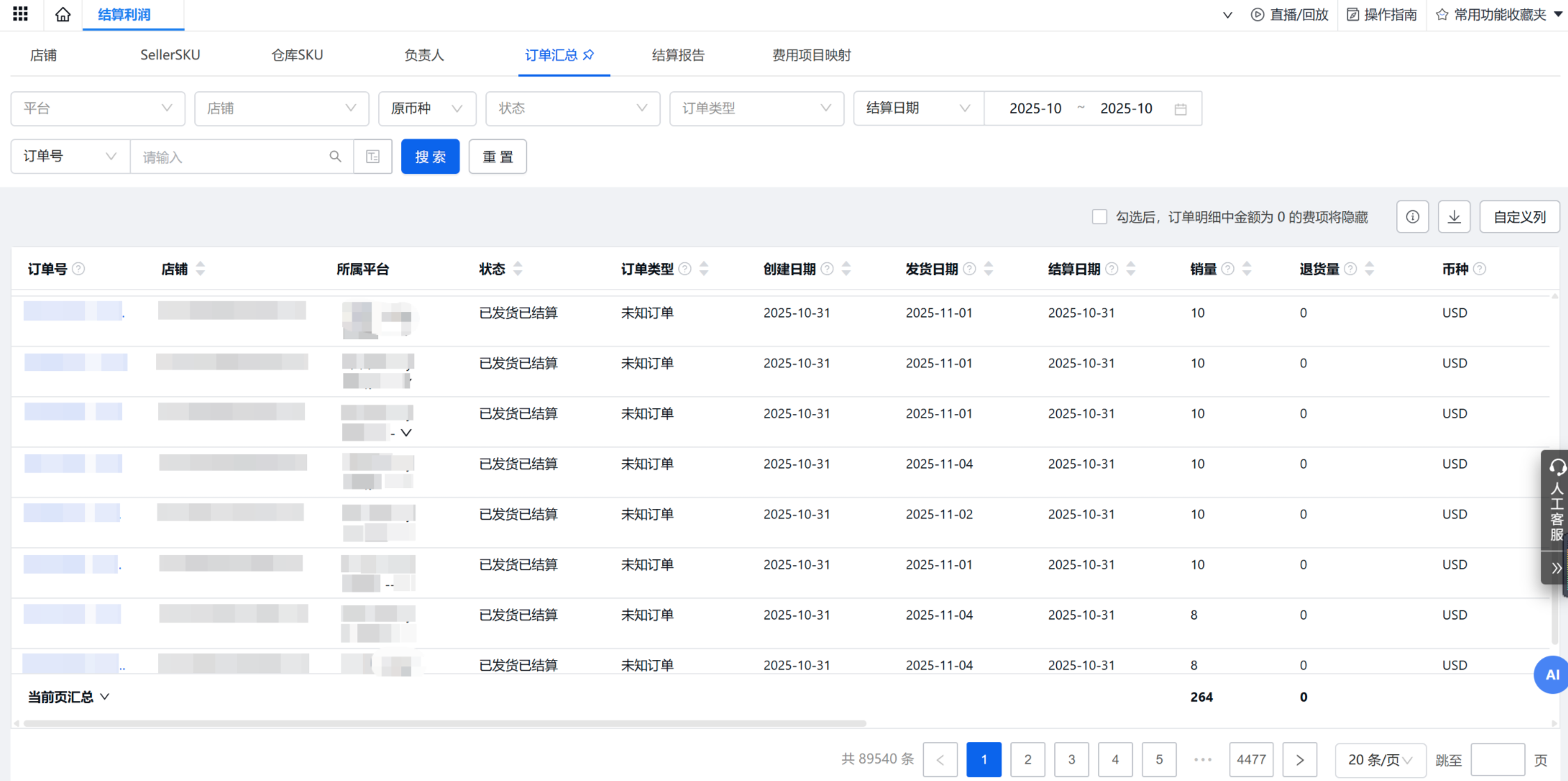
Task: Open the 人工客服 headset widget
Action: pyautogui.click(x=1556, y=501)
